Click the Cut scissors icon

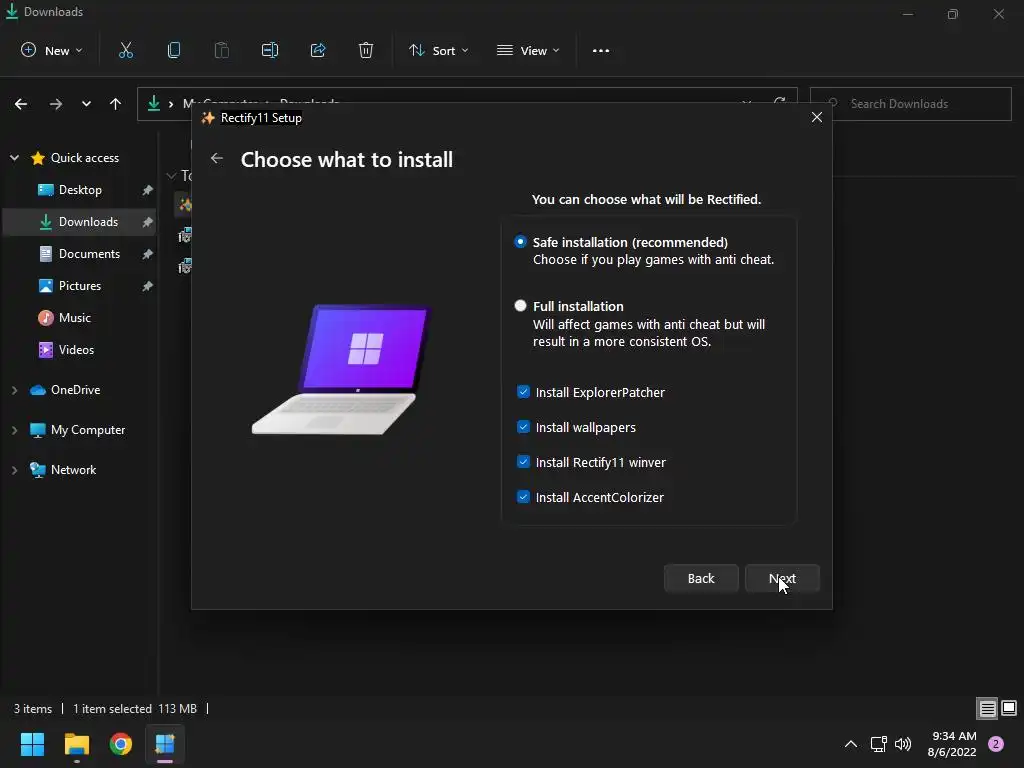125,50
